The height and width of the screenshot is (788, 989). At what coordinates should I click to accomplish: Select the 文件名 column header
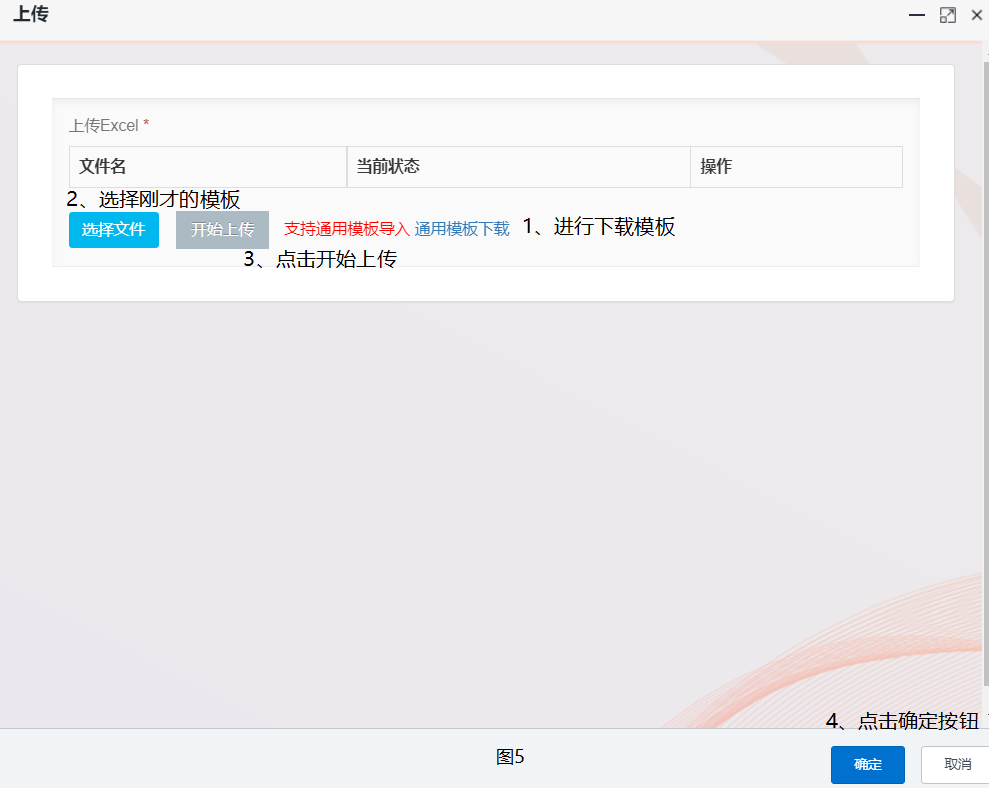coord(207,167)
